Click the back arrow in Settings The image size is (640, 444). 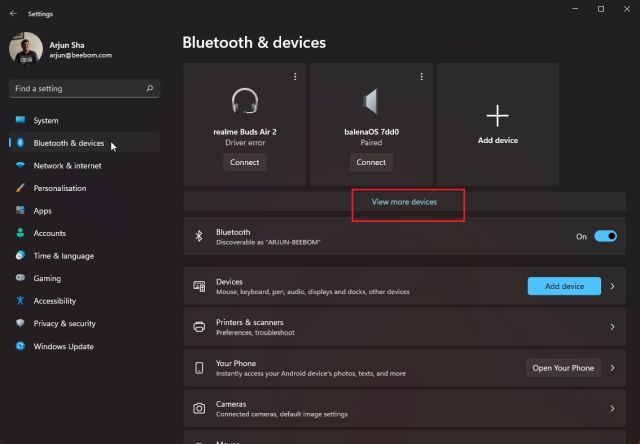(13, 13)
